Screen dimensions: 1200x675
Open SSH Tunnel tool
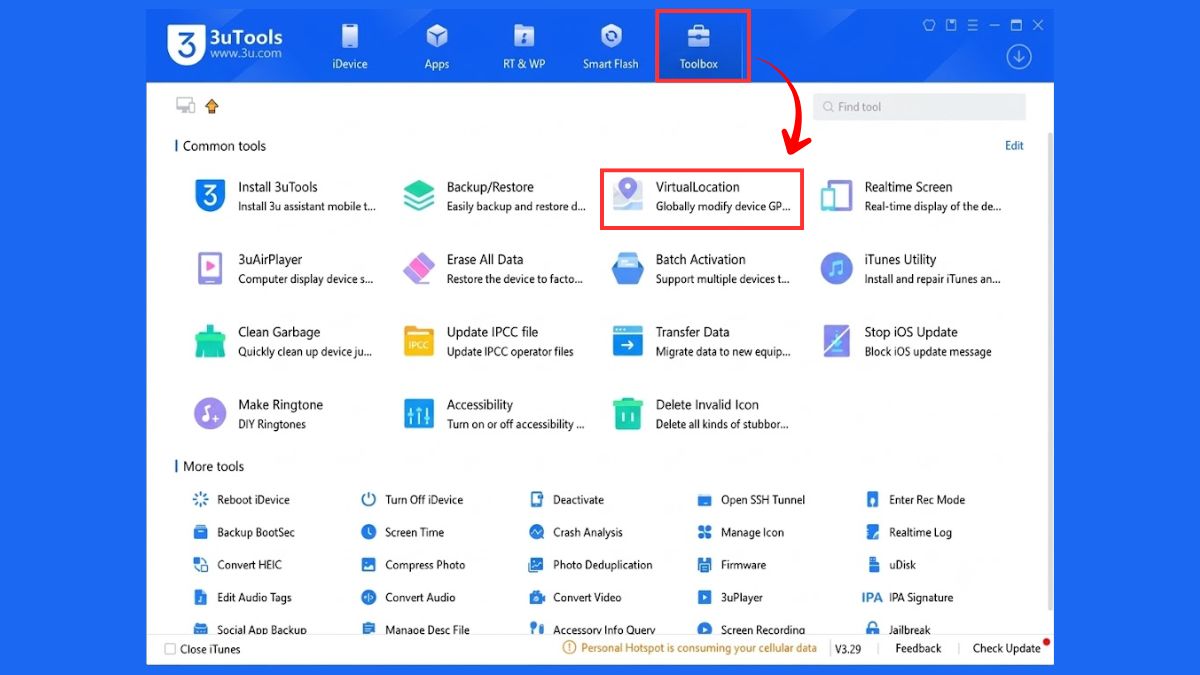point(750,500)
